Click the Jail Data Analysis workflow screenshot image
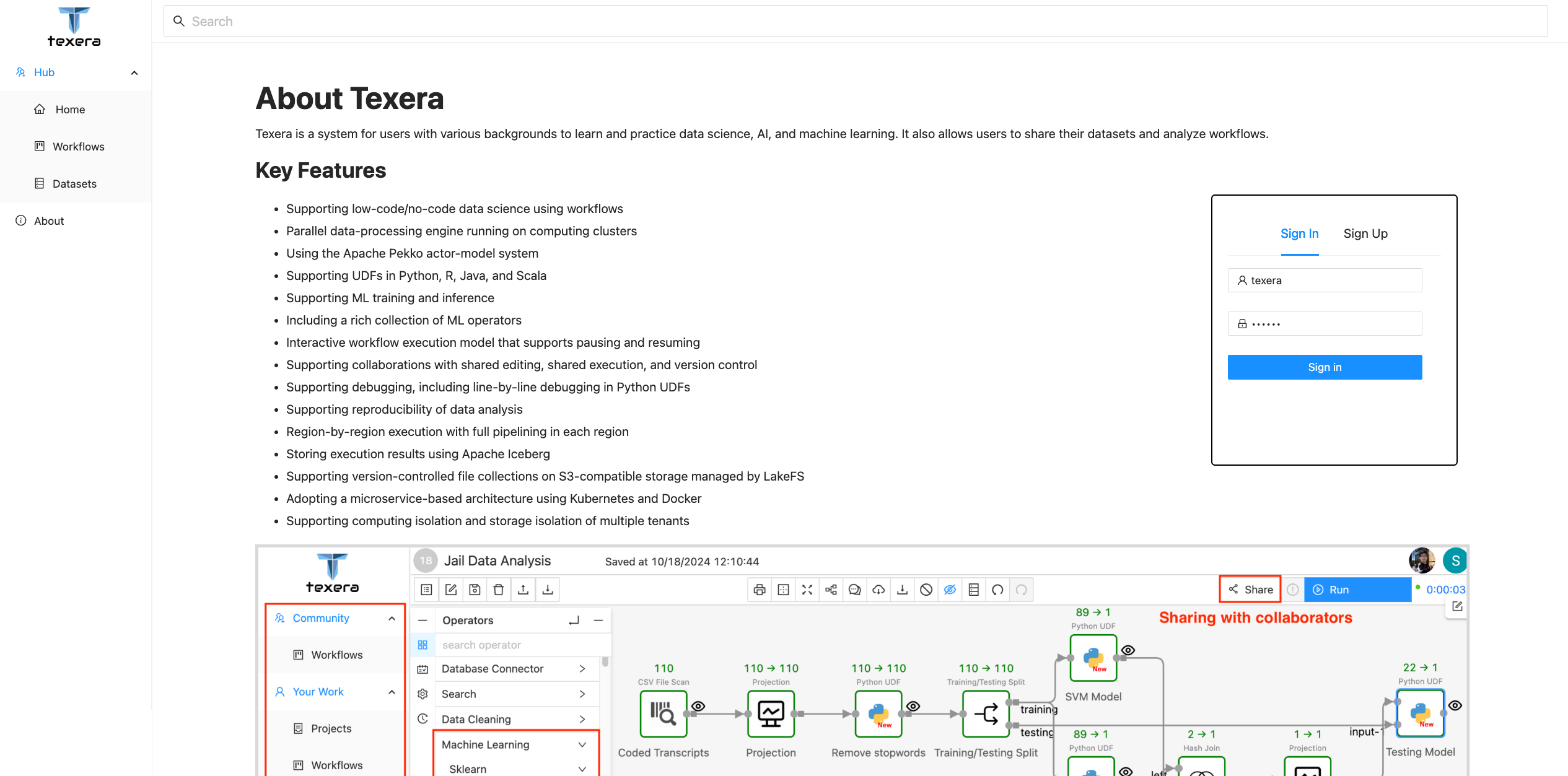Viewport: 1568px width, 776px height. click(x=862, y=660)
